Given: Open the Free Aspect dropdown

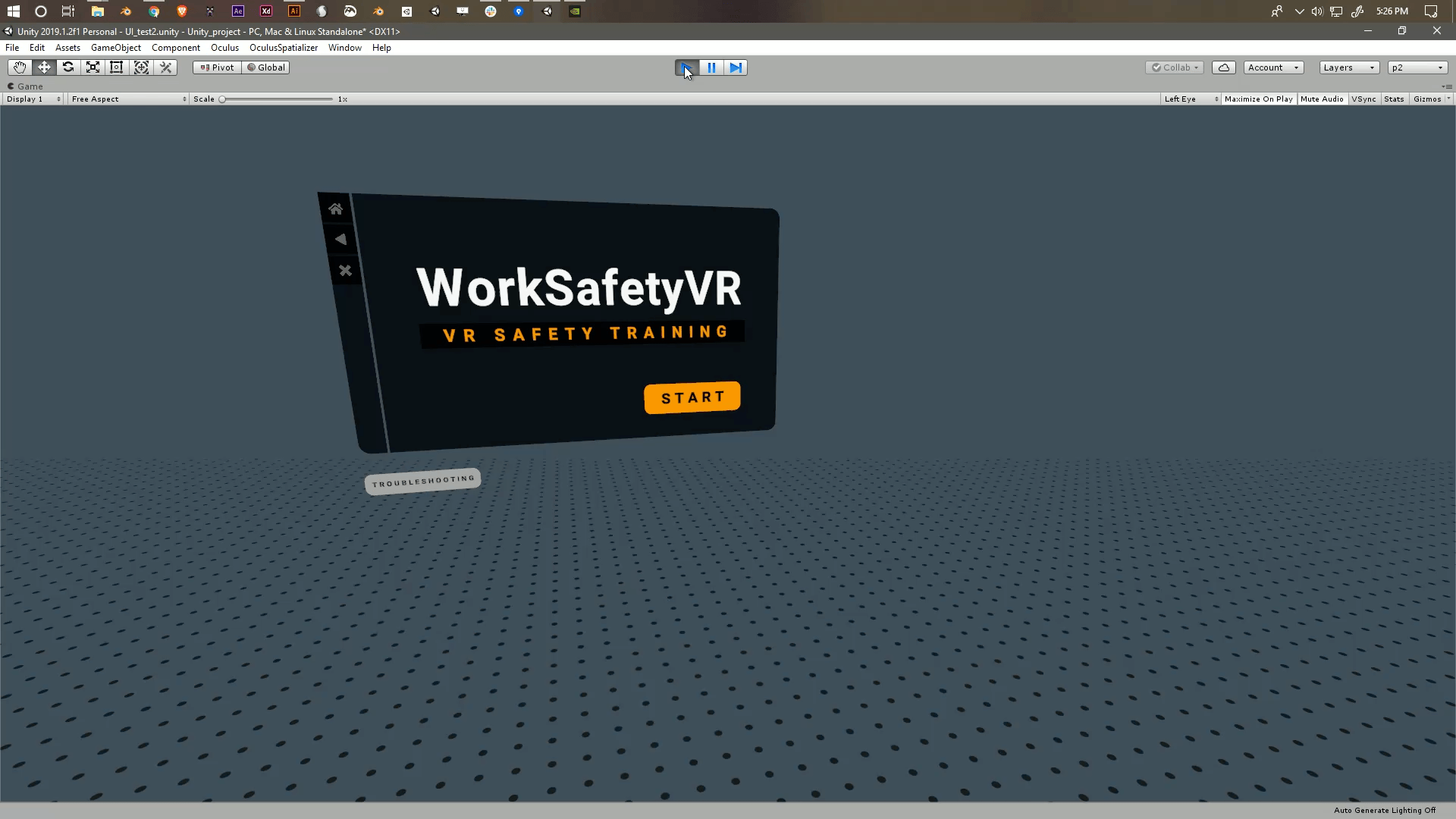Looking at the screenshot, I should point(128,99).
